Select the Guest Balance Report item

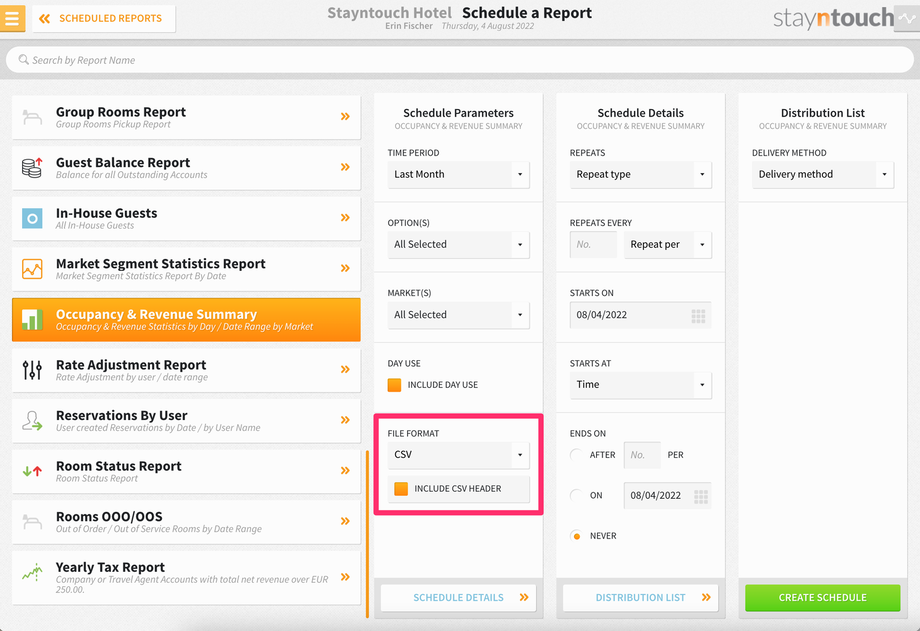(186, 168)
